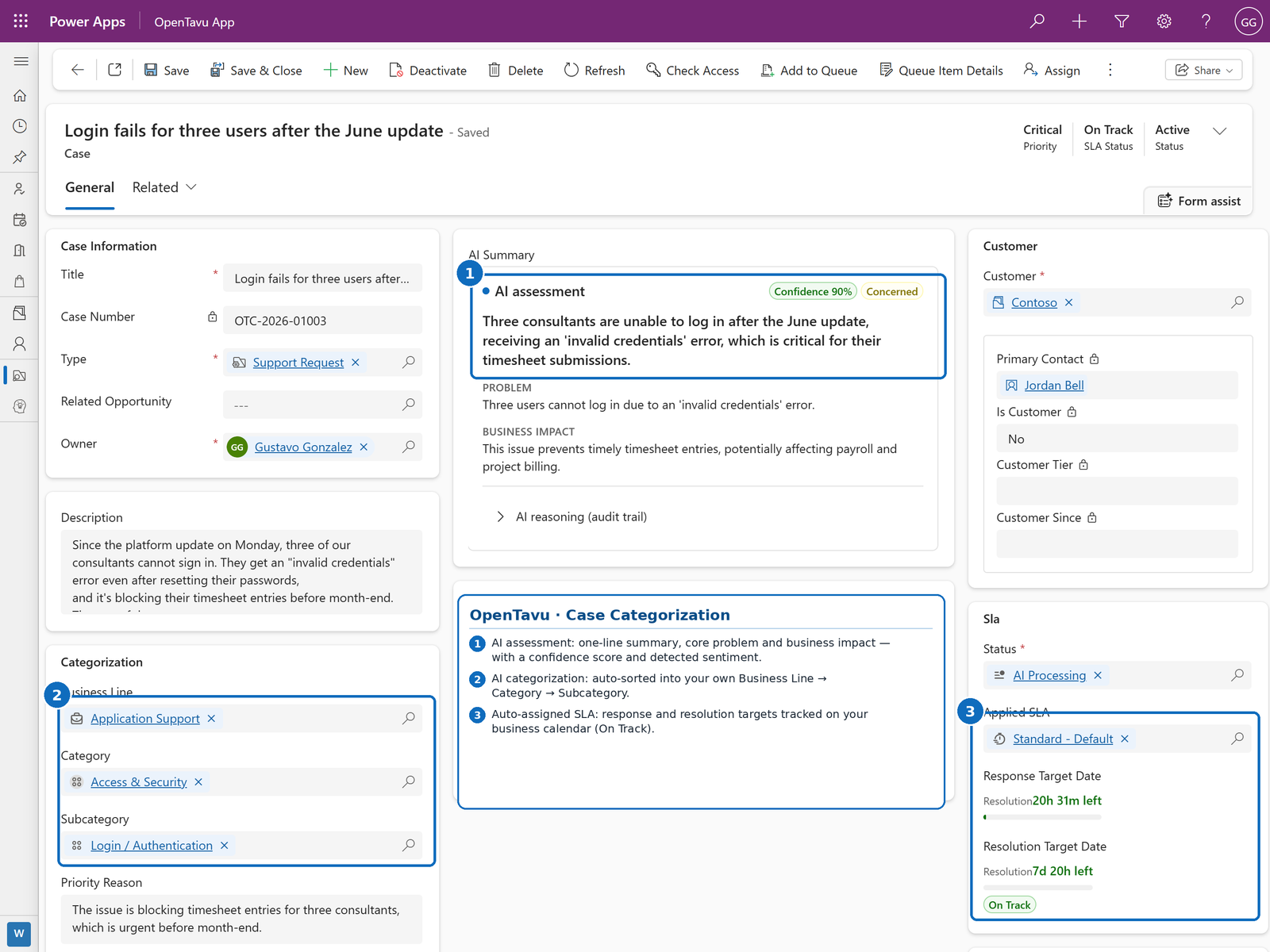Remove Support Request from Type field

(x=356, y=363)
